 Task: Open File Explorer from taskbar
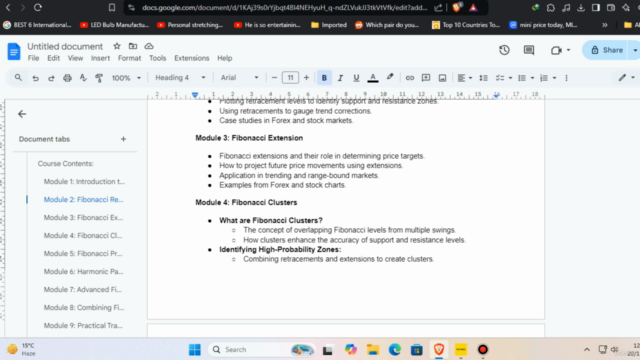[373, 349]
